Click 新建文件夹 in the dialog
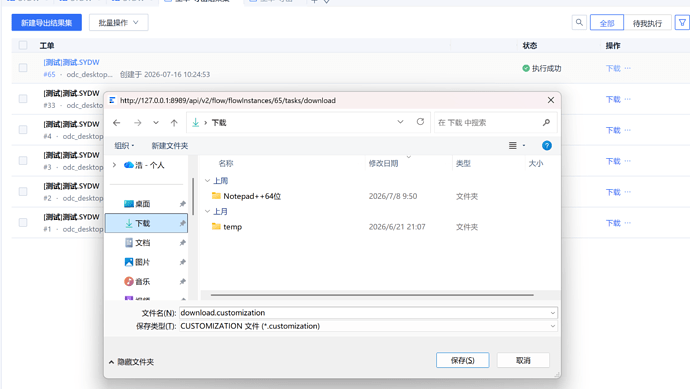 170,146
